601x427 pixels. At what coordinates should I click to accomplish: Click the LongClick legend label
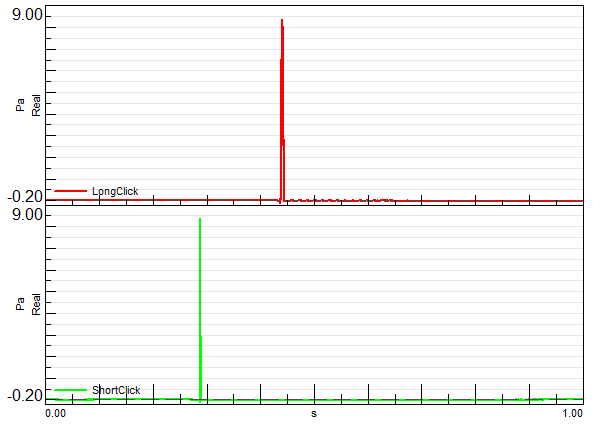tap(114, 191)
